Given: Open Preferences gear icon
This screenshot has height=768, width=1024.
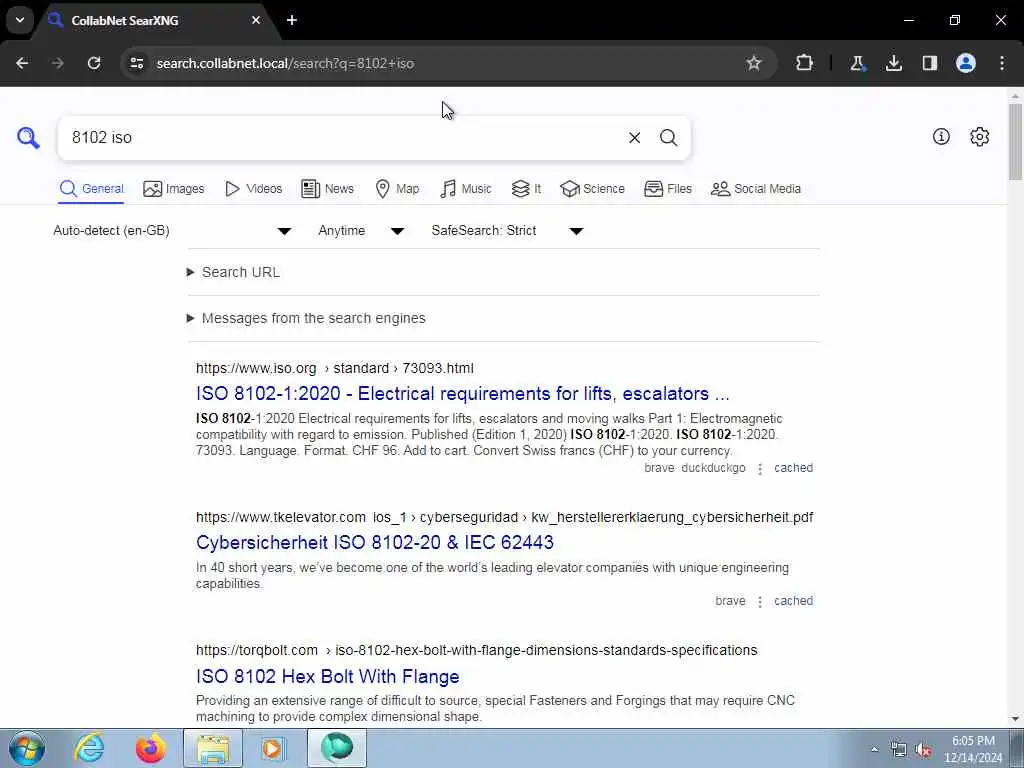Looking at the screenshot, I should coord(980,136).
